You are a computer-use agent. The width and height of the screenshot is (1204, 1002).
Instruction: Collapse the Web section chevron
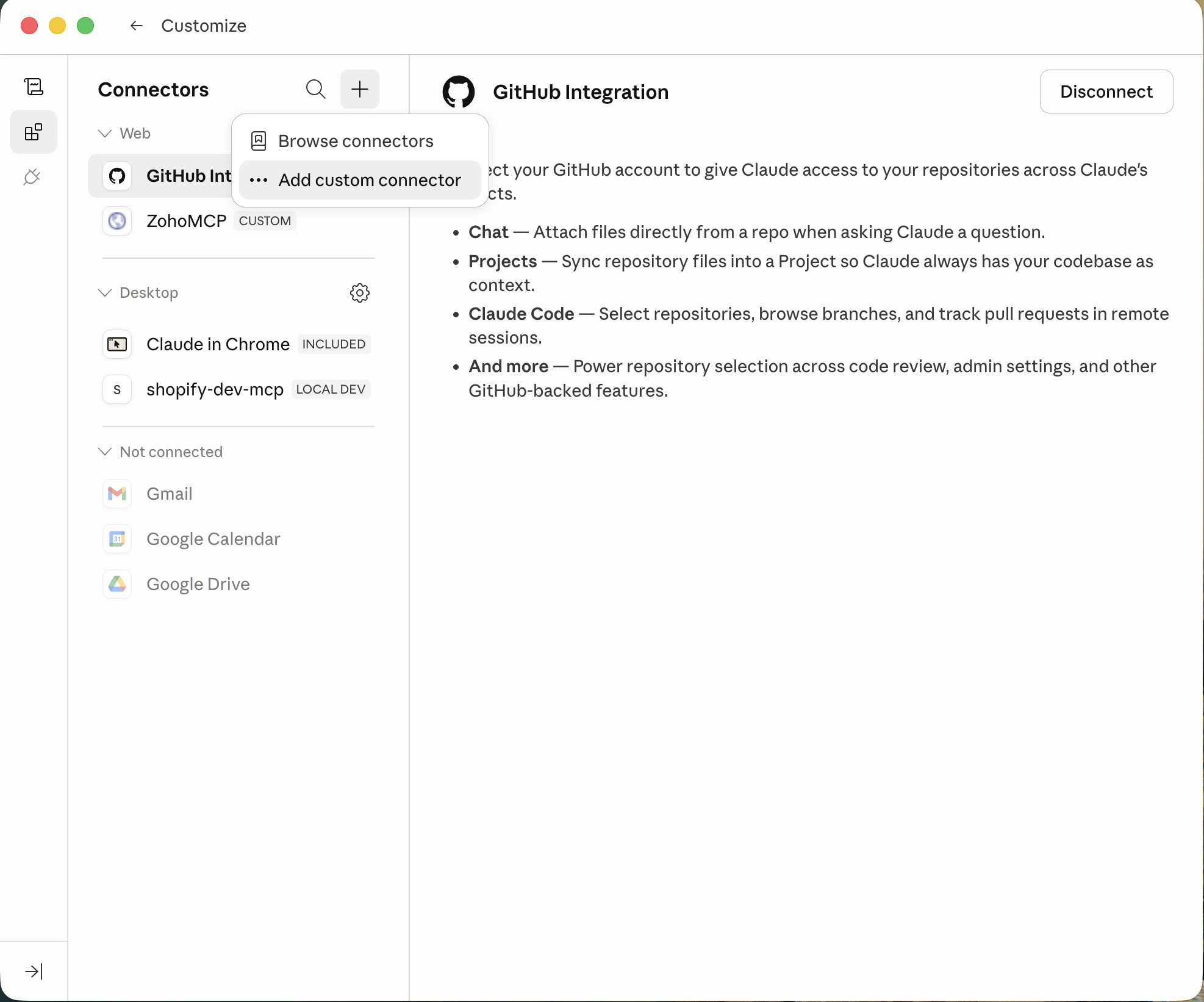(x=105, y=134)
